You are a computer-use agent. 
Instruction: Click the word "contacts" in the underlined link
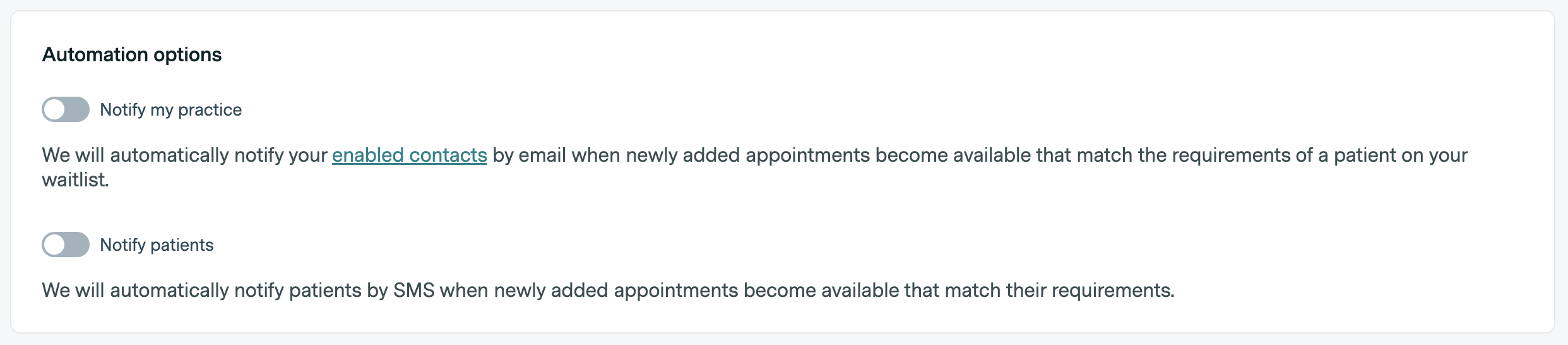448,155
